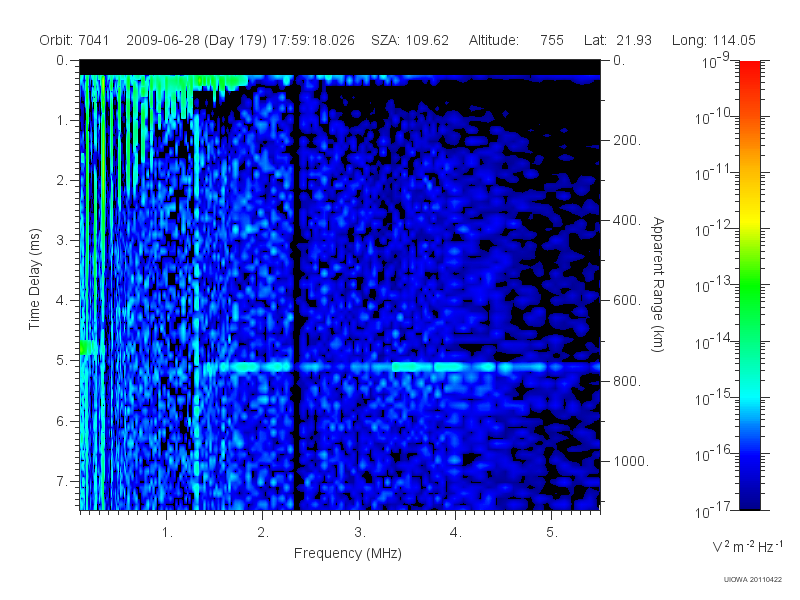Click the 'UIOWA 20110422' credit text
This screenshot has height=600, width=800.
pos(753,580)
